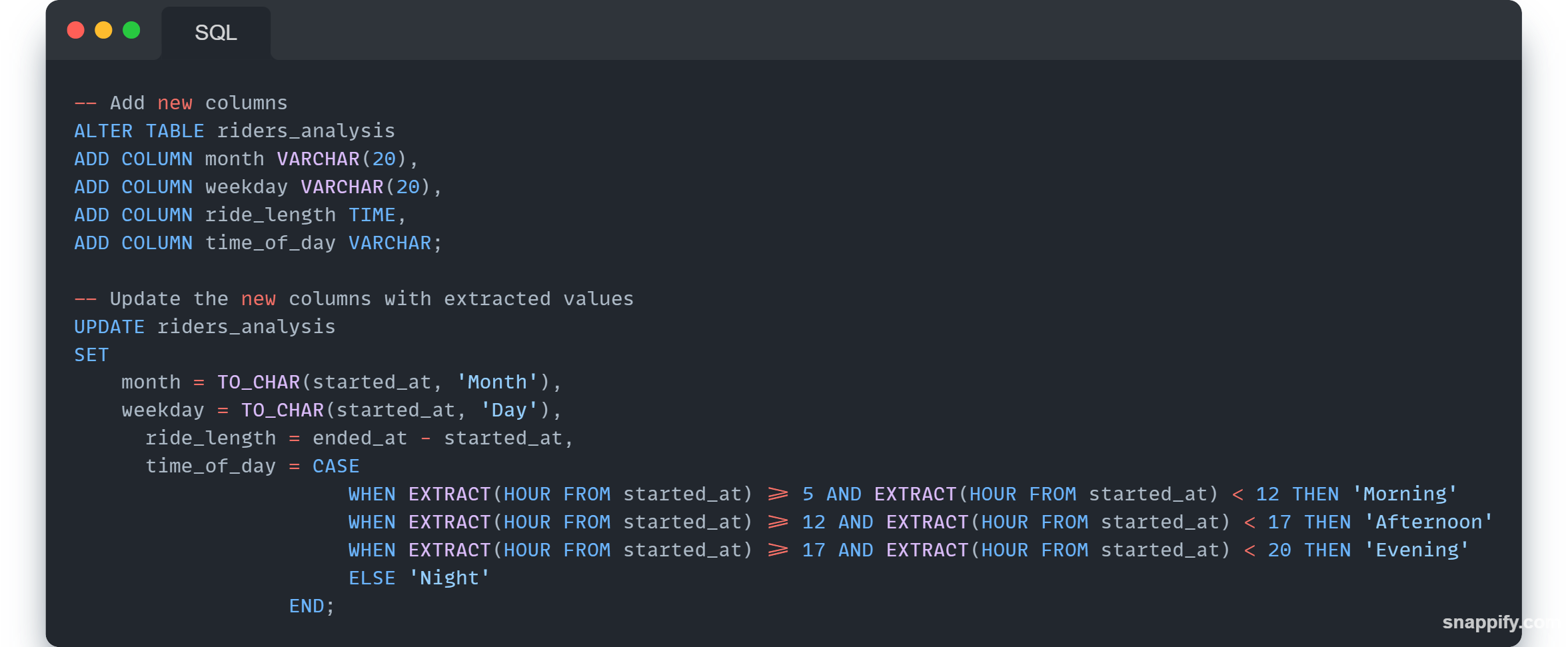Click the green maximize window dot
1568x647 pixels.
click(x=131, y=30)
